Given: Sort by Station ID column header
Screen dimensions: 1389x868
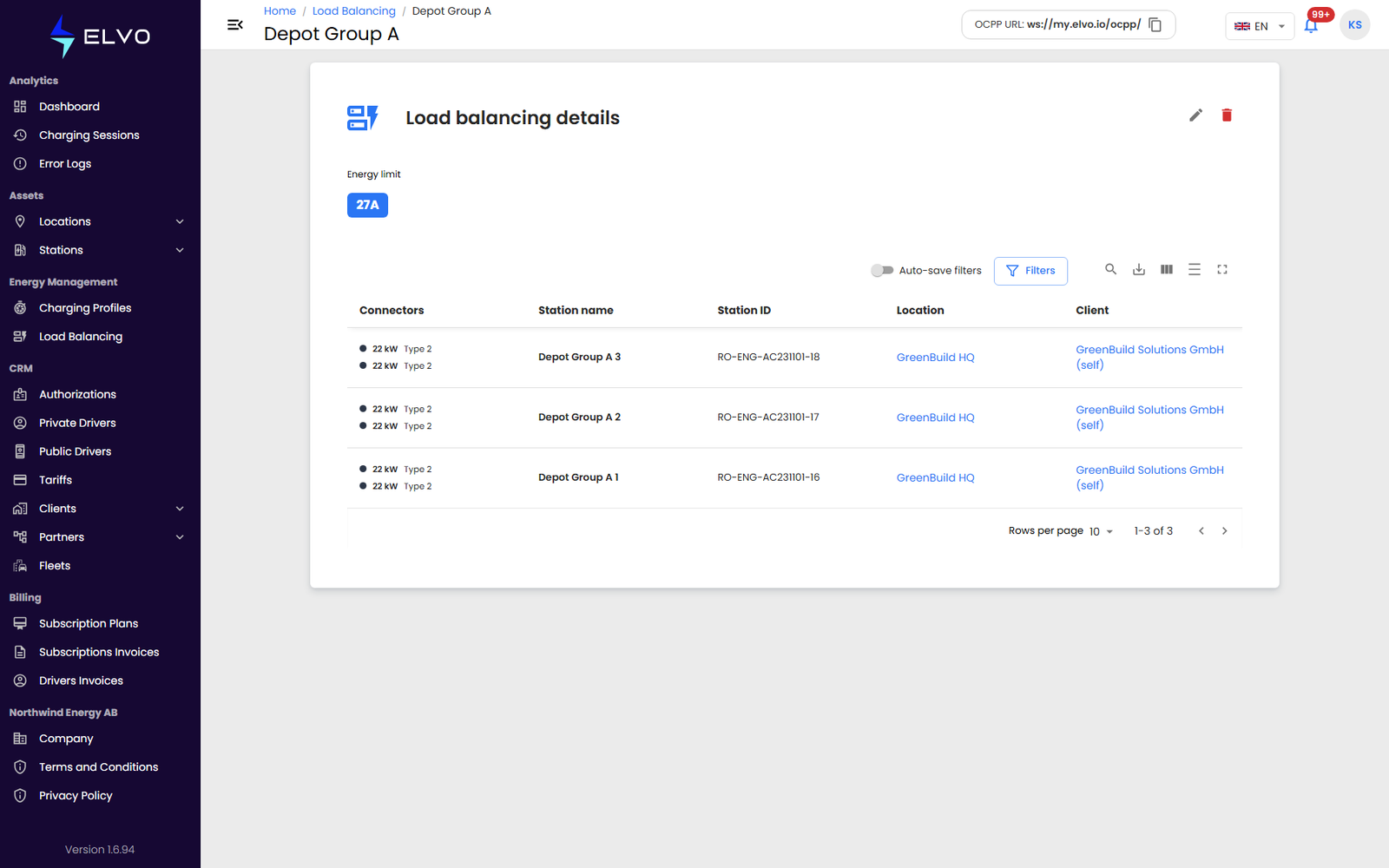Looking at the screenshot, I should [x=744, y=311].
